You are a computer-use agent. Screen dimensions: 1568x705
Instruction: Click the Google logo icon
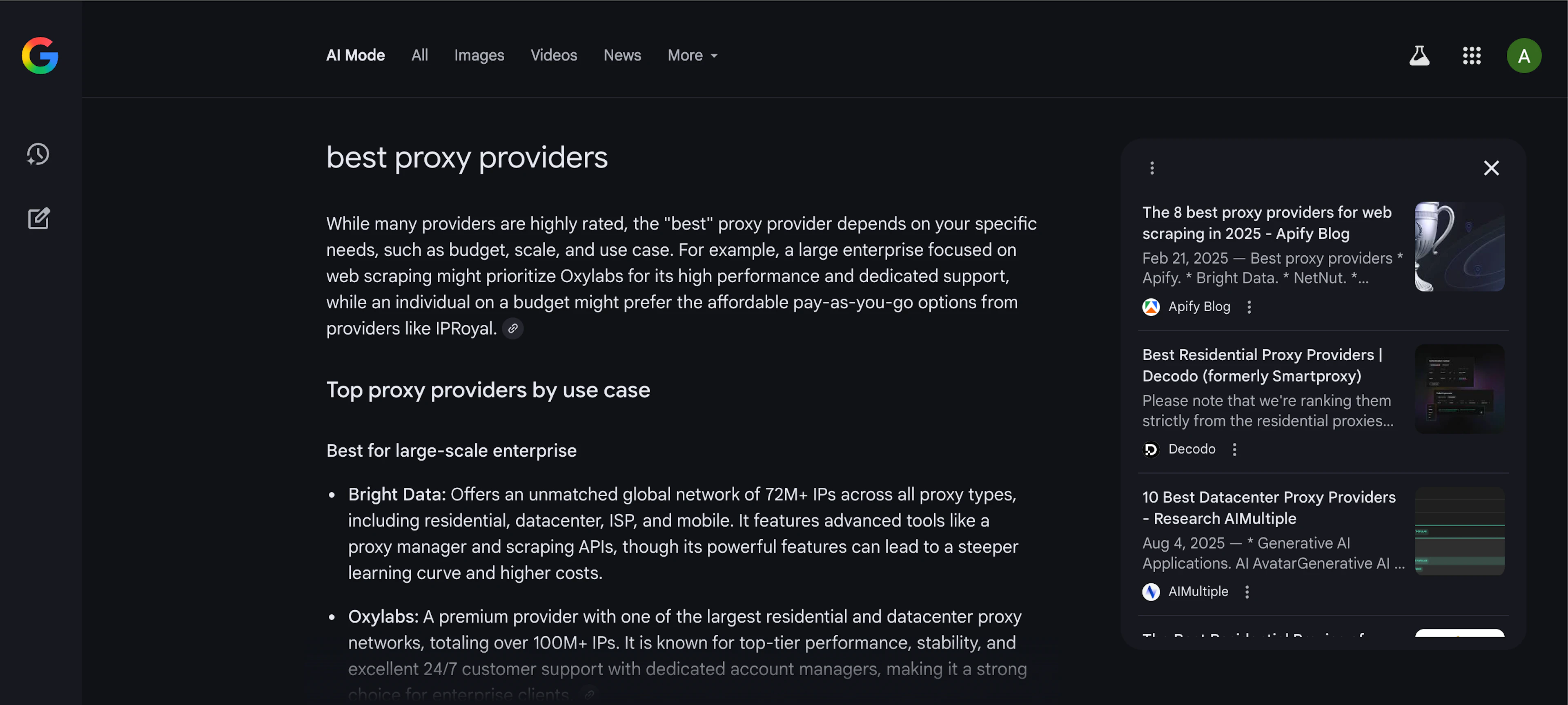40,56
